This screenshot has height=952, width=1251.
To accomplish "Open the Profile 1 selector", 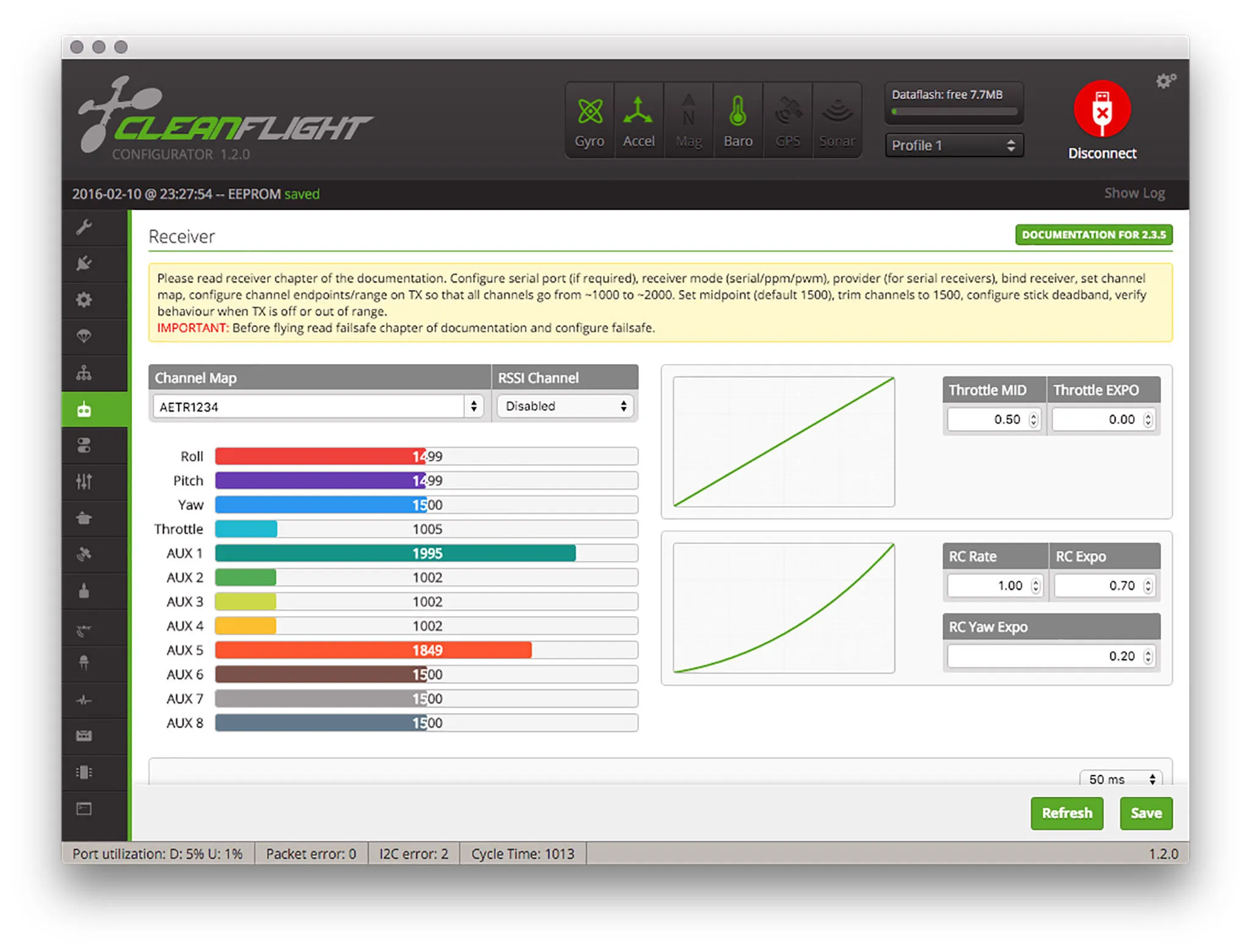I will pyautogui.click(x=954, y=145).
